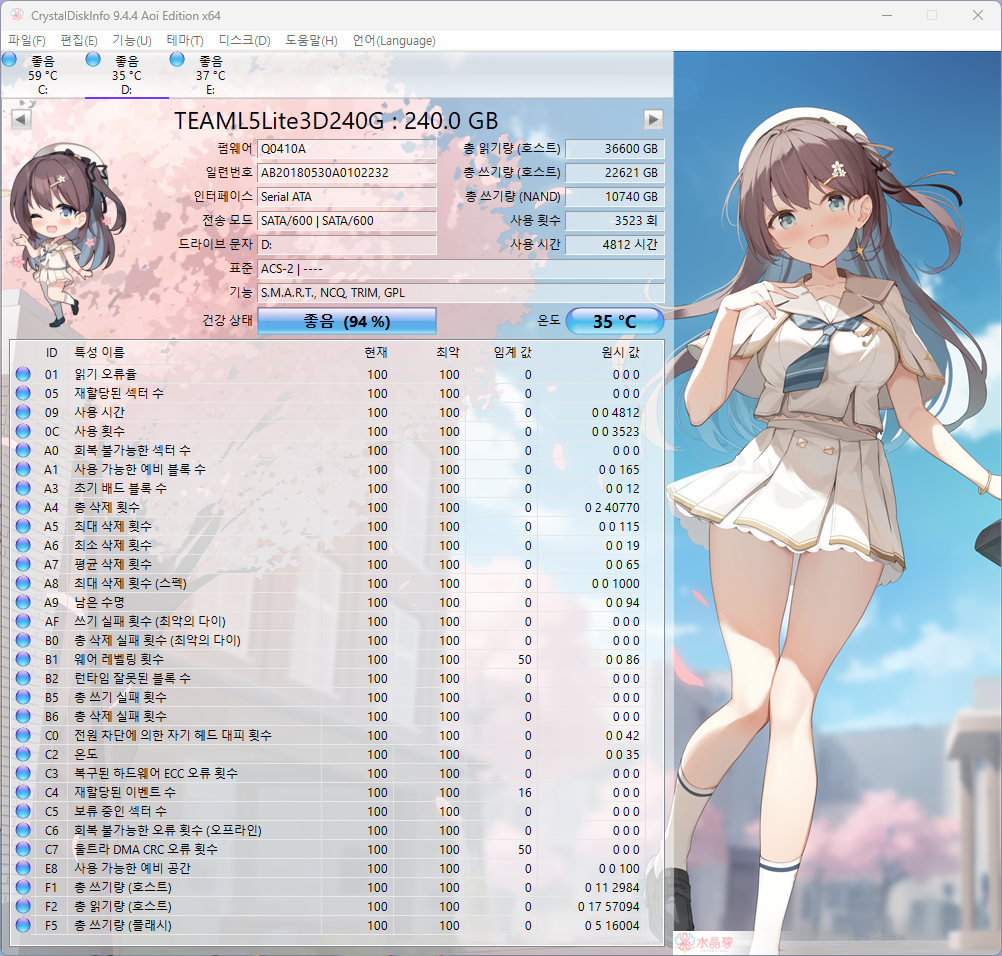This screenshot has width=1002, height=956.
Task: Click total host writes value 22621 GB
Action: tap(615, 173)
